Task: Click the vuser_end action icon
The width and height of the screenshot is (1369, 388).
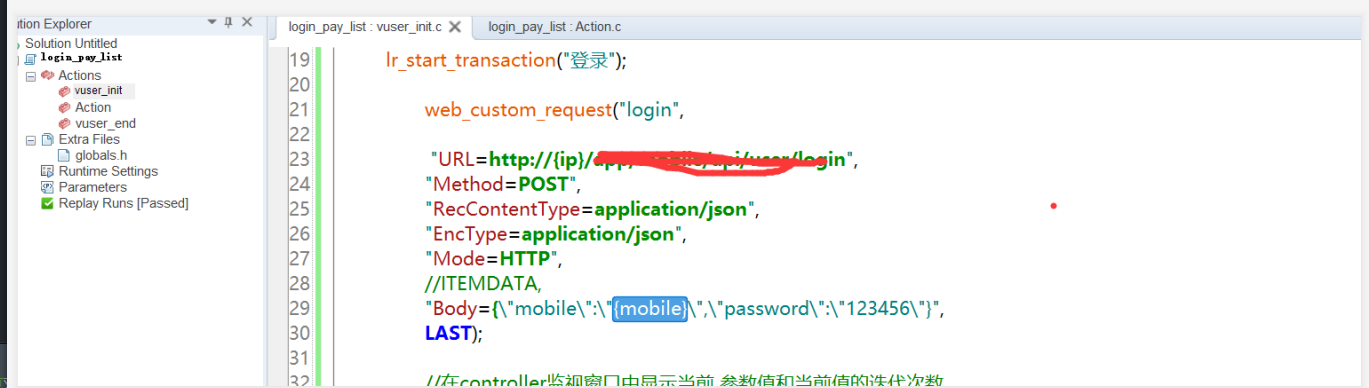Action: point(65,123)
